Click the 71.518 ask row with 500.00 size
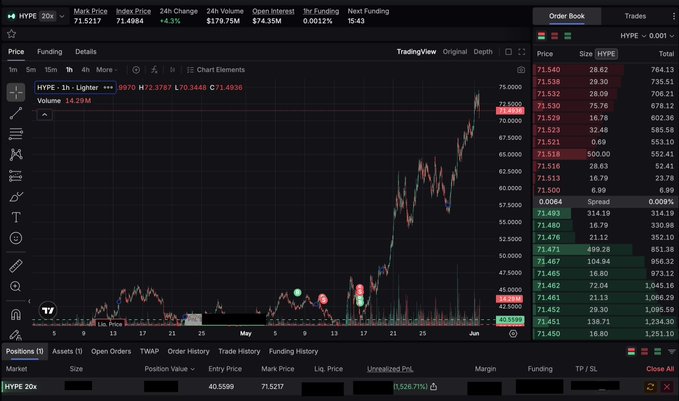Image resolution: width=679 pixels, height=401 pixels. (x=605, y=154)
